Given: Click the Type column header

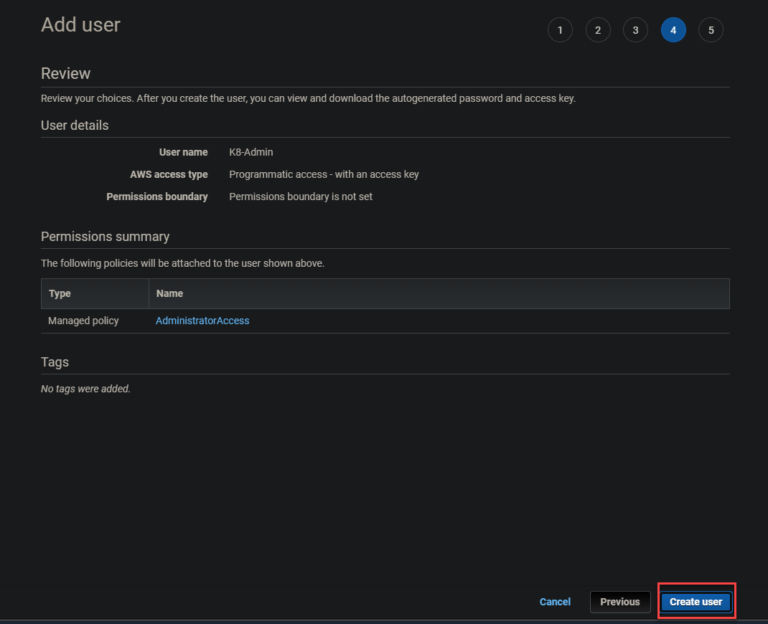Looking at the screenshot, I should (x=60, y=294).
